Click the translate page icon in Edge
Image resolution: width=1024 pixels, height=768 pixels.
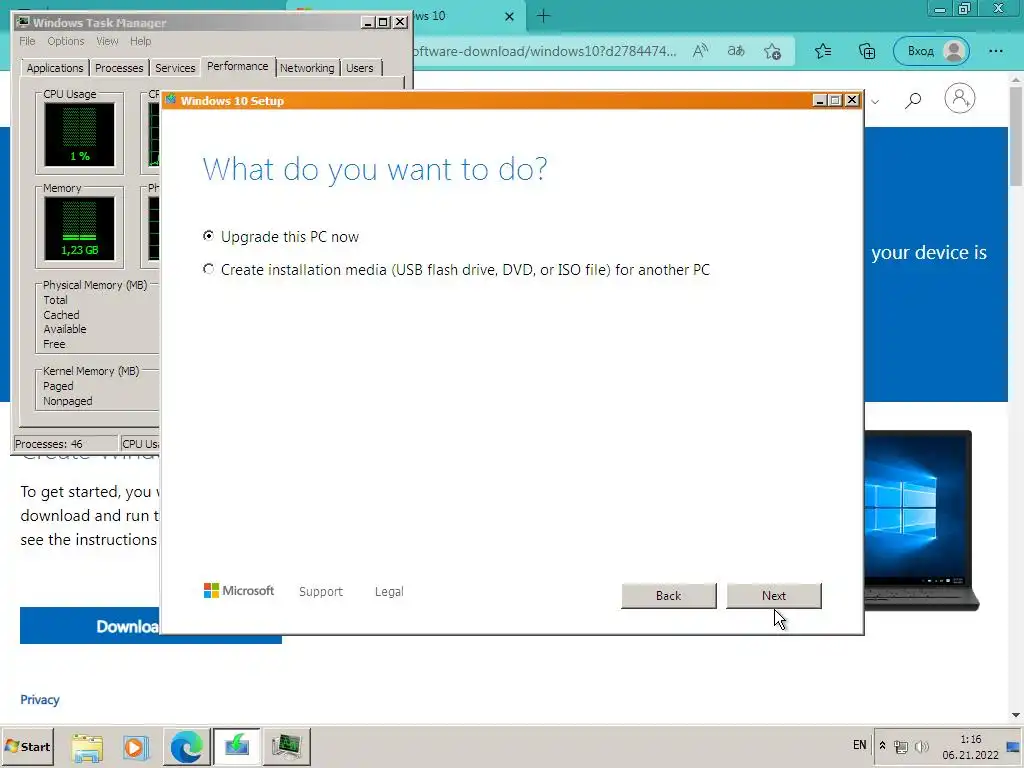[736, 51]
